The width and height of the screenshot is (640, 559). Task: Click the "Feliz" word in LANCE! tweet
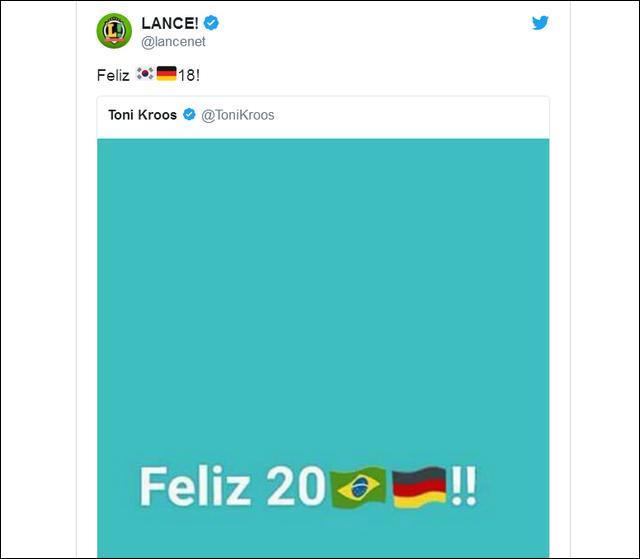click(x=113, y=75)
